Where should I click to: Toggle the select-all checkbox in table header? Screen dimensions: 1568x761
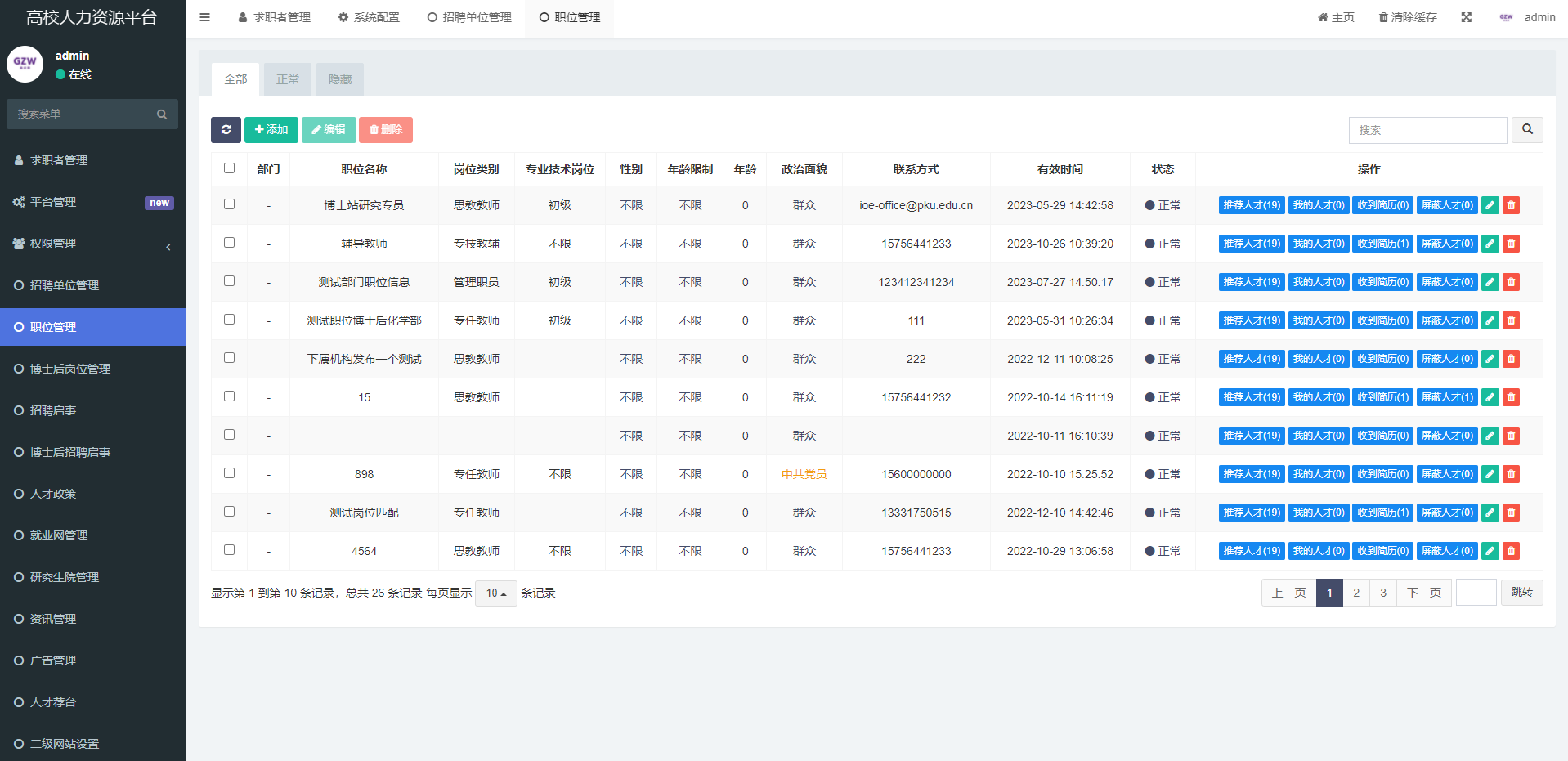pyautogui.click(x=229, y=168)
